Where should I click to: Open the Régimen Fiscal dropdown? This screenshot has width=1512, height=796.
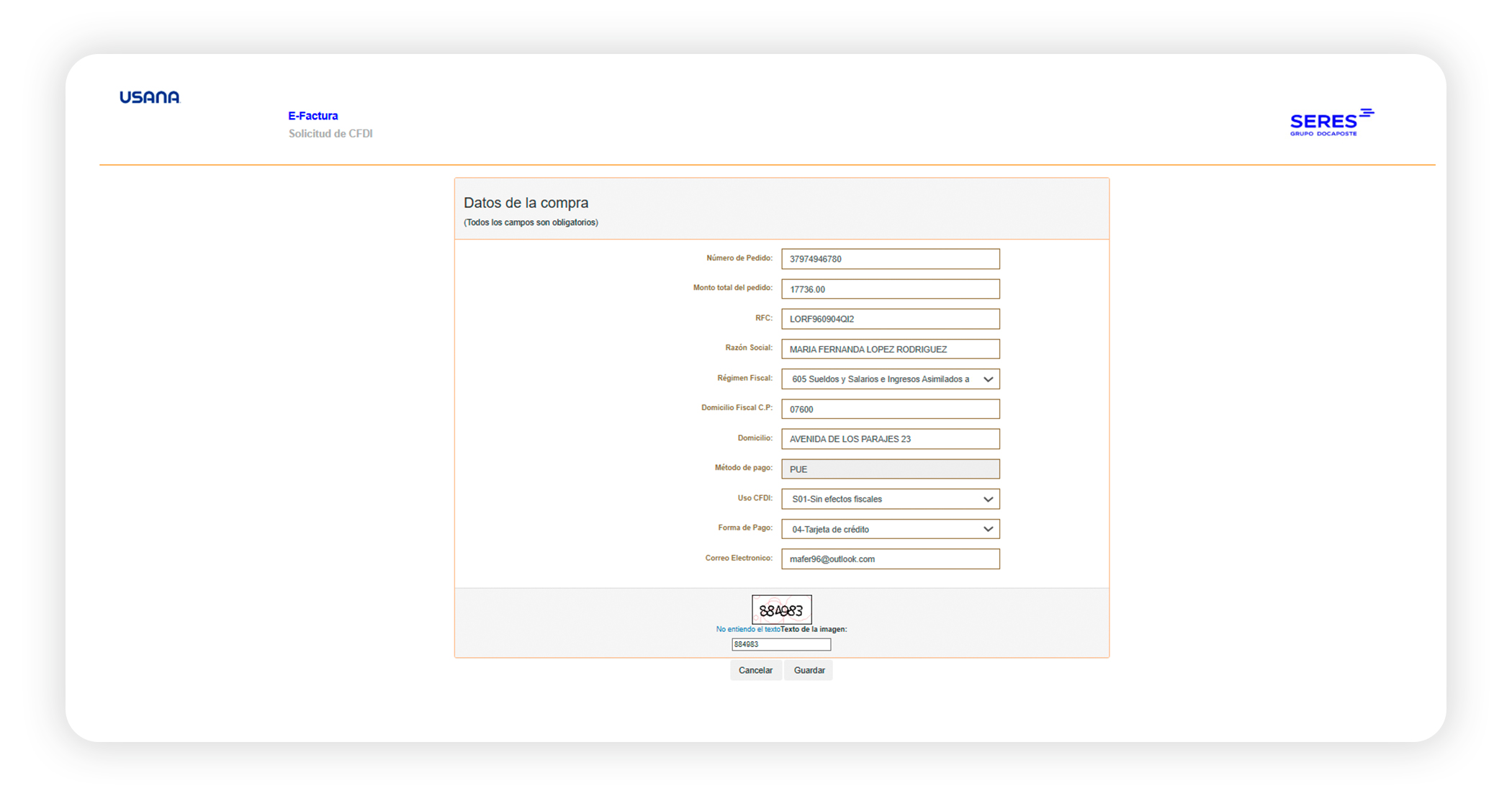click(x=890, y=379)
